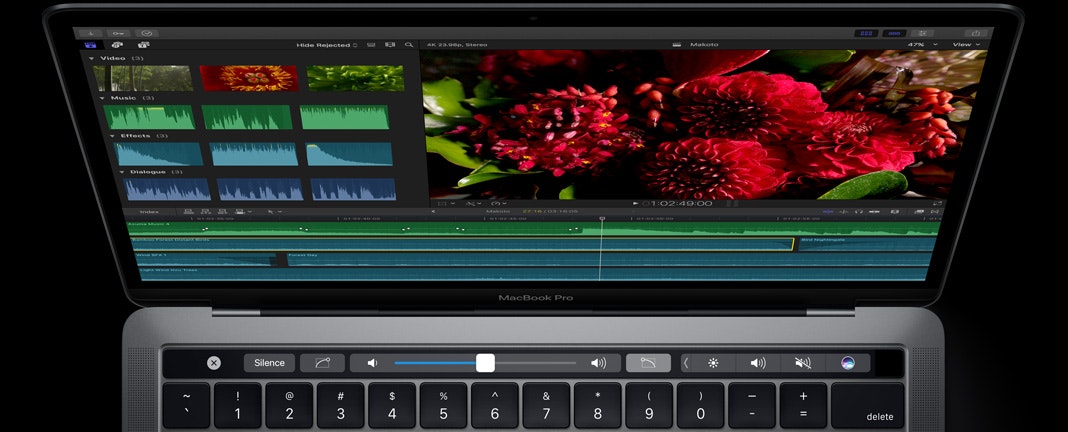Select the forest video clip thumbnail
The width and height of the screenshot is (1068, 432).
pyautogui.click(x=143, y=78)
